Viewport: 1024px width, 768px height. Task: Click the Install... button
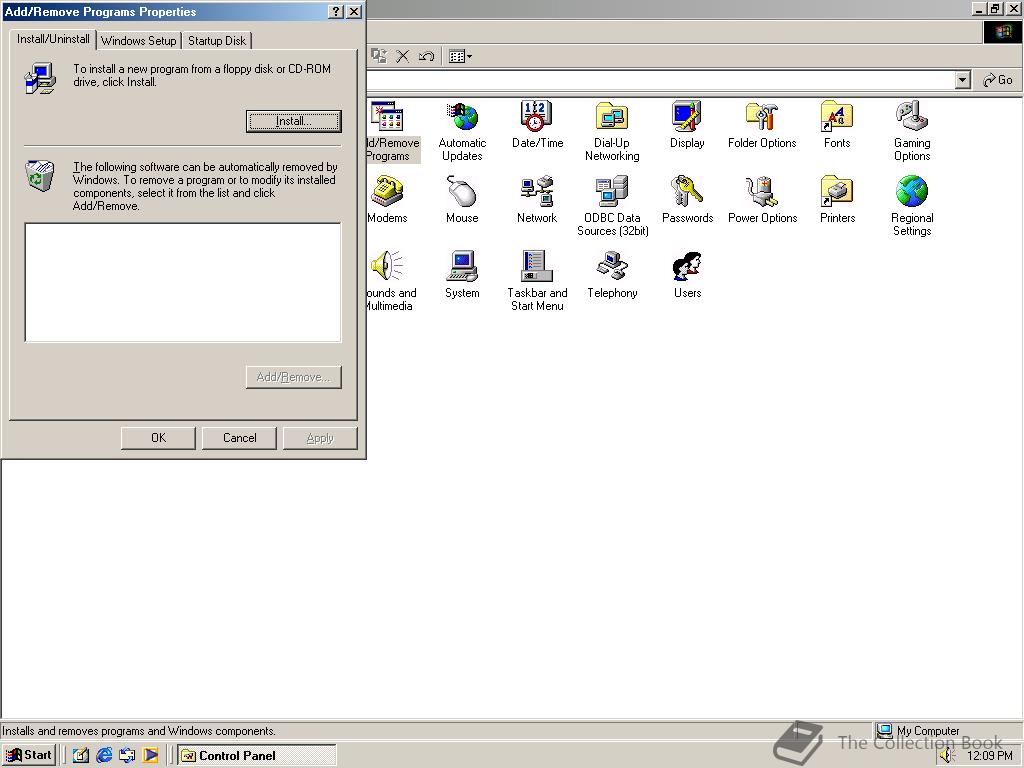point(293,121)
